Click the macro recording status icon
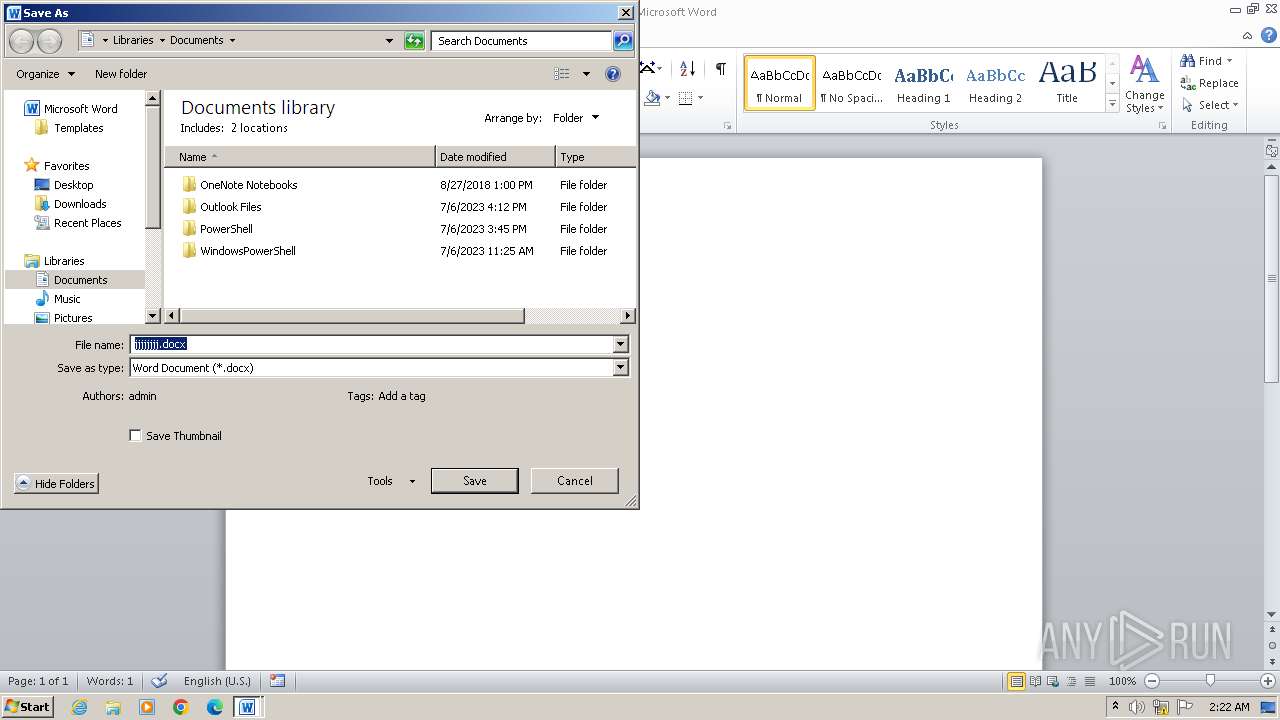The height and width of the screenshot is (720, 1280). click(x=277, y=681)
